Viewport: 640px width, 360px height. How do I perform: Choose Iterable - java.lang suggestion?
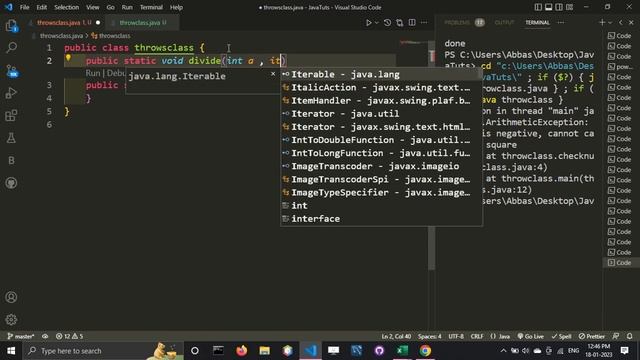pos(381,74)
